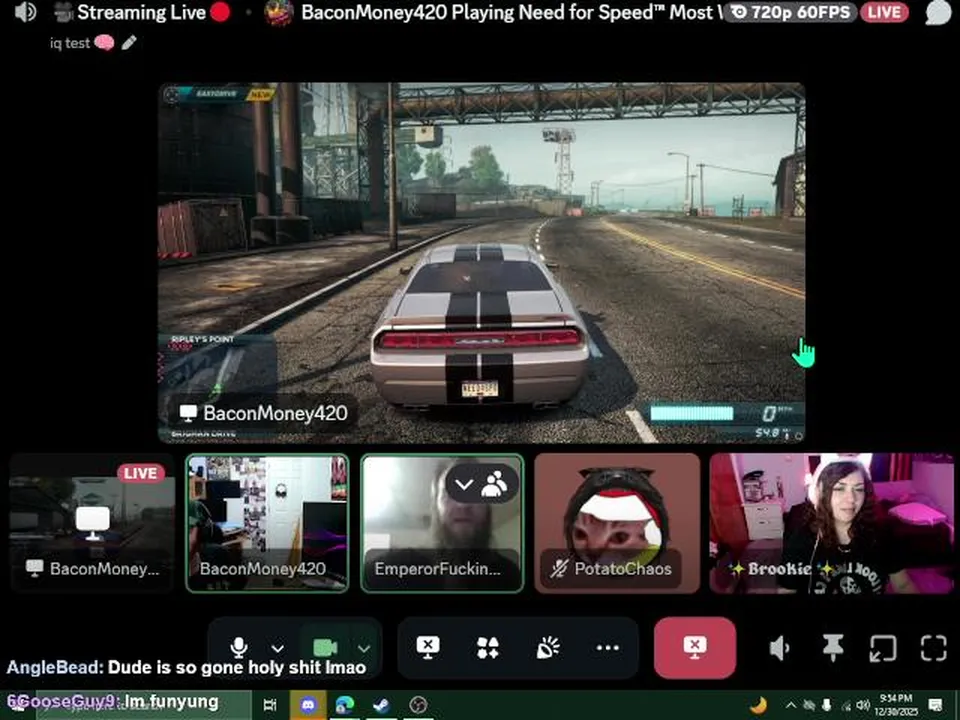Open microphone options chevron
The width and height of the screenshot is (960, 720).
click(x=277, y=648)
